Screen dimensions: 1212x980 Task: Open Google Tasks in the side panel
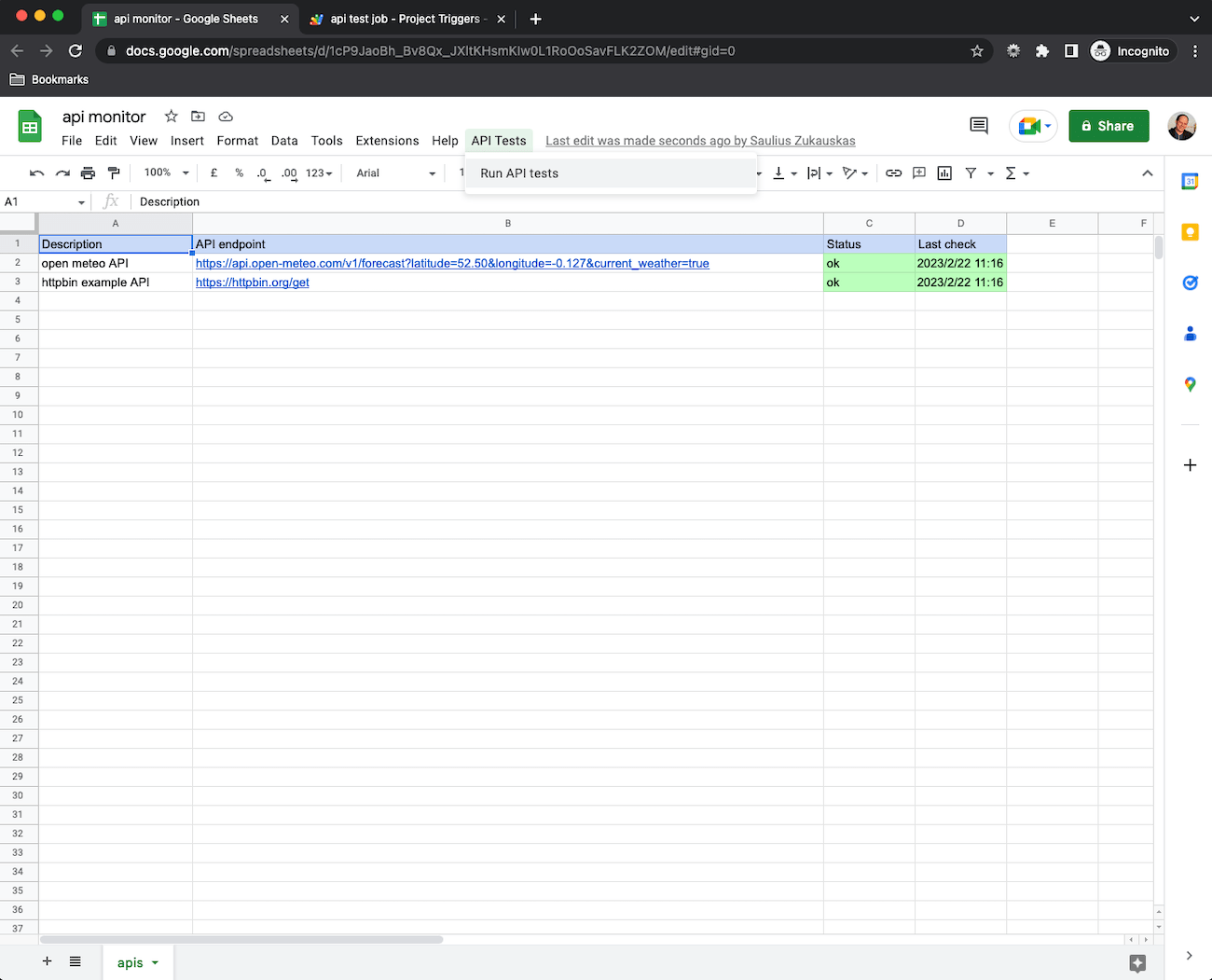point(1190,283)
